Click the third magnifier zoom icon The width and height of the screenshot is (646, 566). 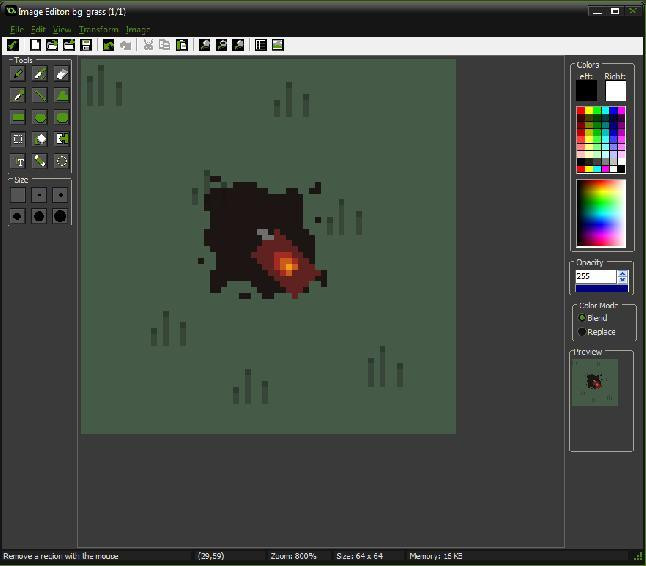[238, 45]
